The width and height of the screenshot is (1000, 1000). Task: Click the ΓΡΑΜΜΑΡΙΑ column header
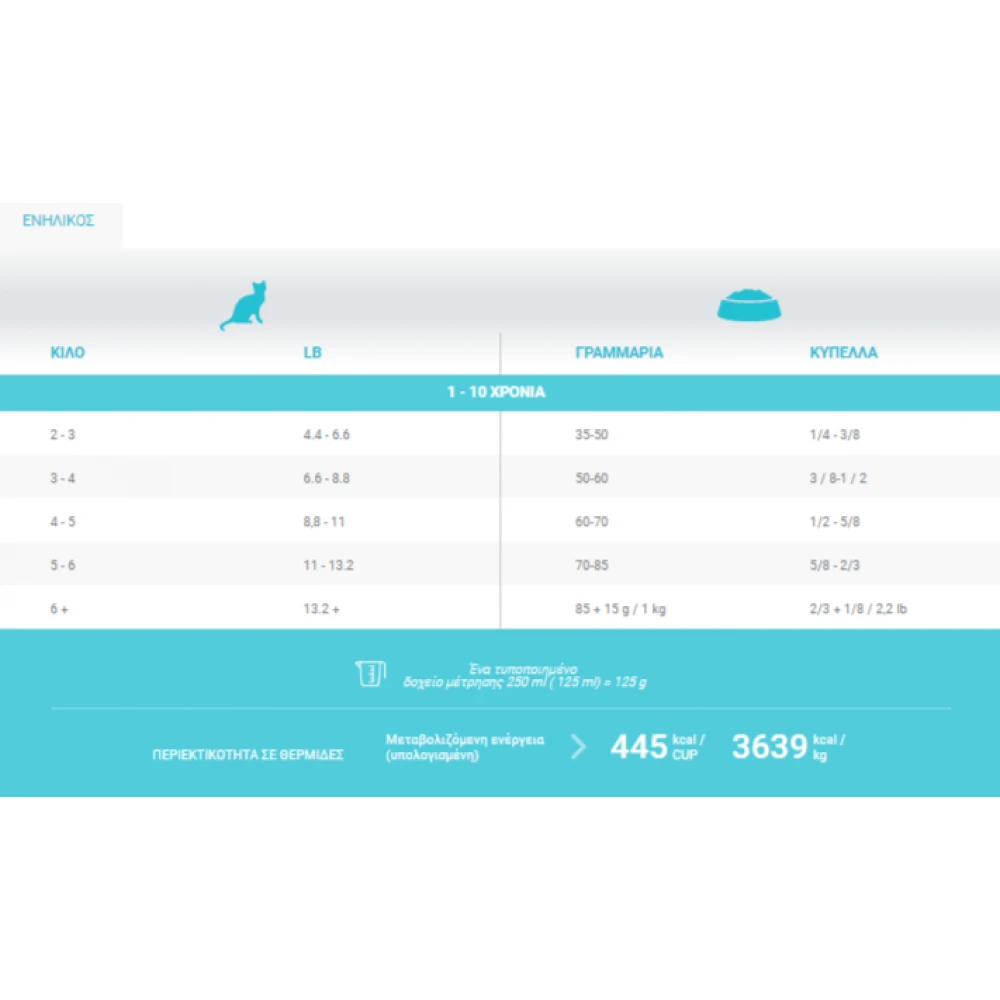(619, 352)
